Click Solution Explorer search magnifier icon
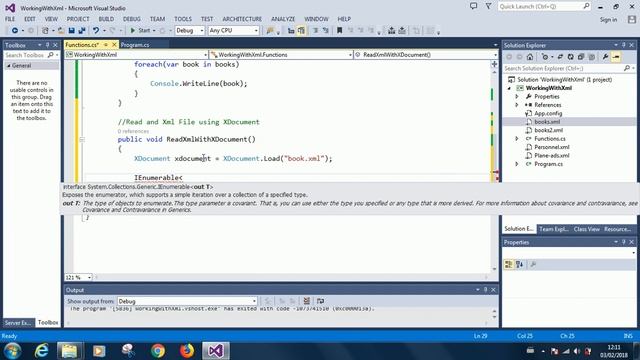This screenshot has width=640, height=360. coord(627,69)
